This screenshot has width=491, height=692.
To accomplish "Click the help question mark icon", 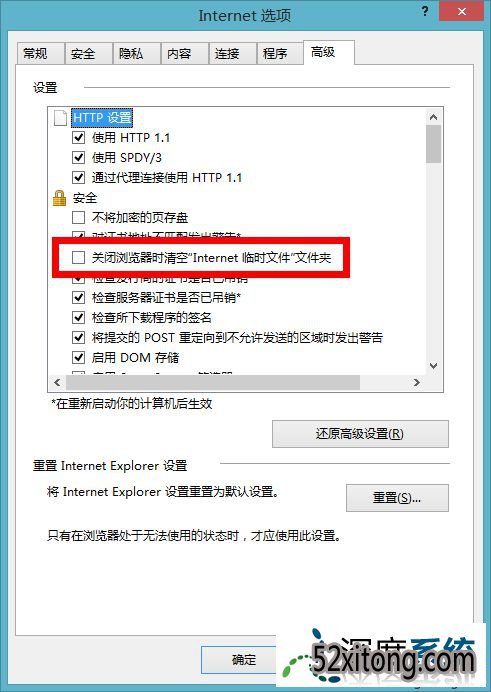I will tap(425, 11).
